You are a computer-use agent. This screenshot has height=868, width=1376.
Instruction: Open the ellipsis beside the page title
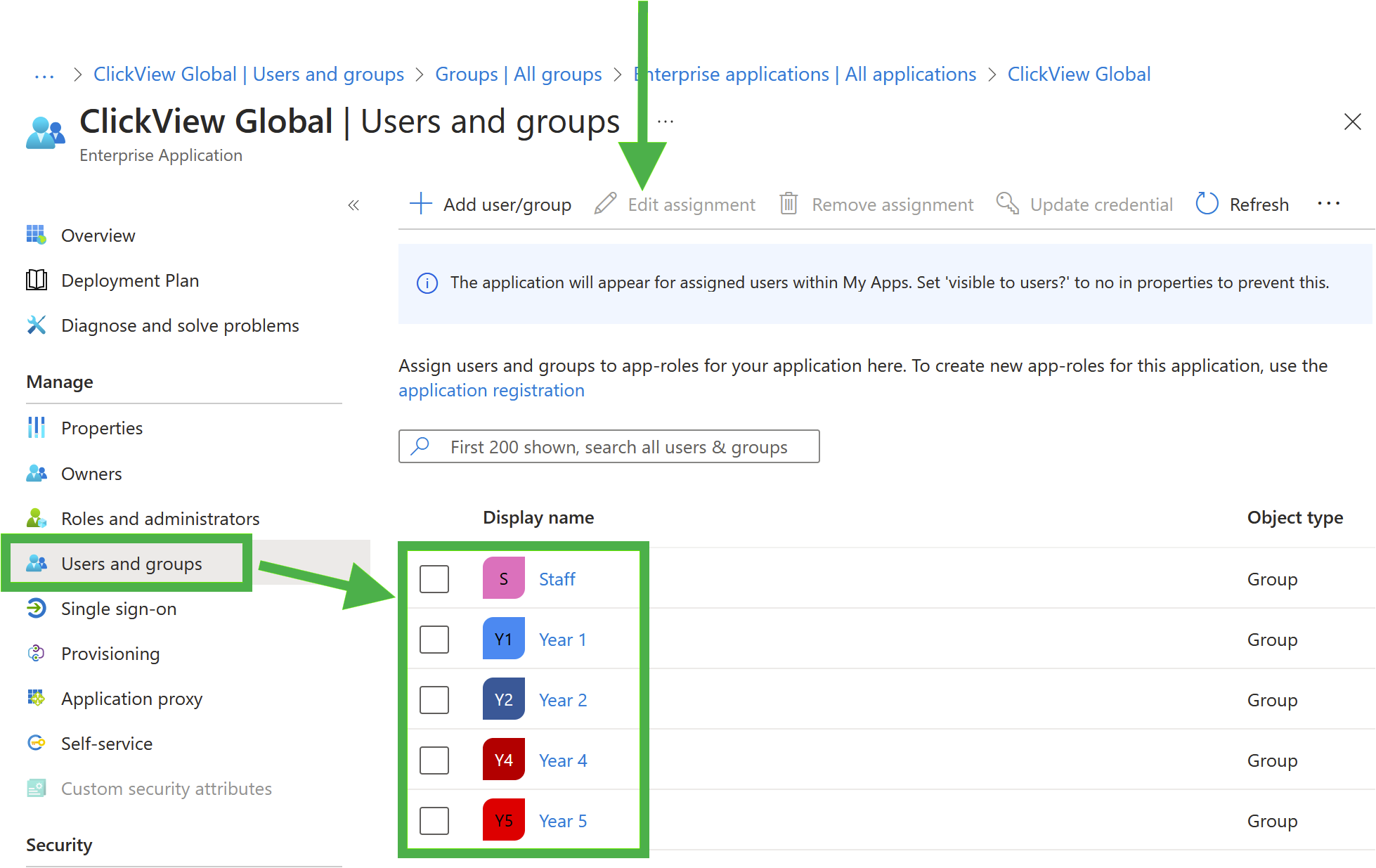tap(666, 122)
